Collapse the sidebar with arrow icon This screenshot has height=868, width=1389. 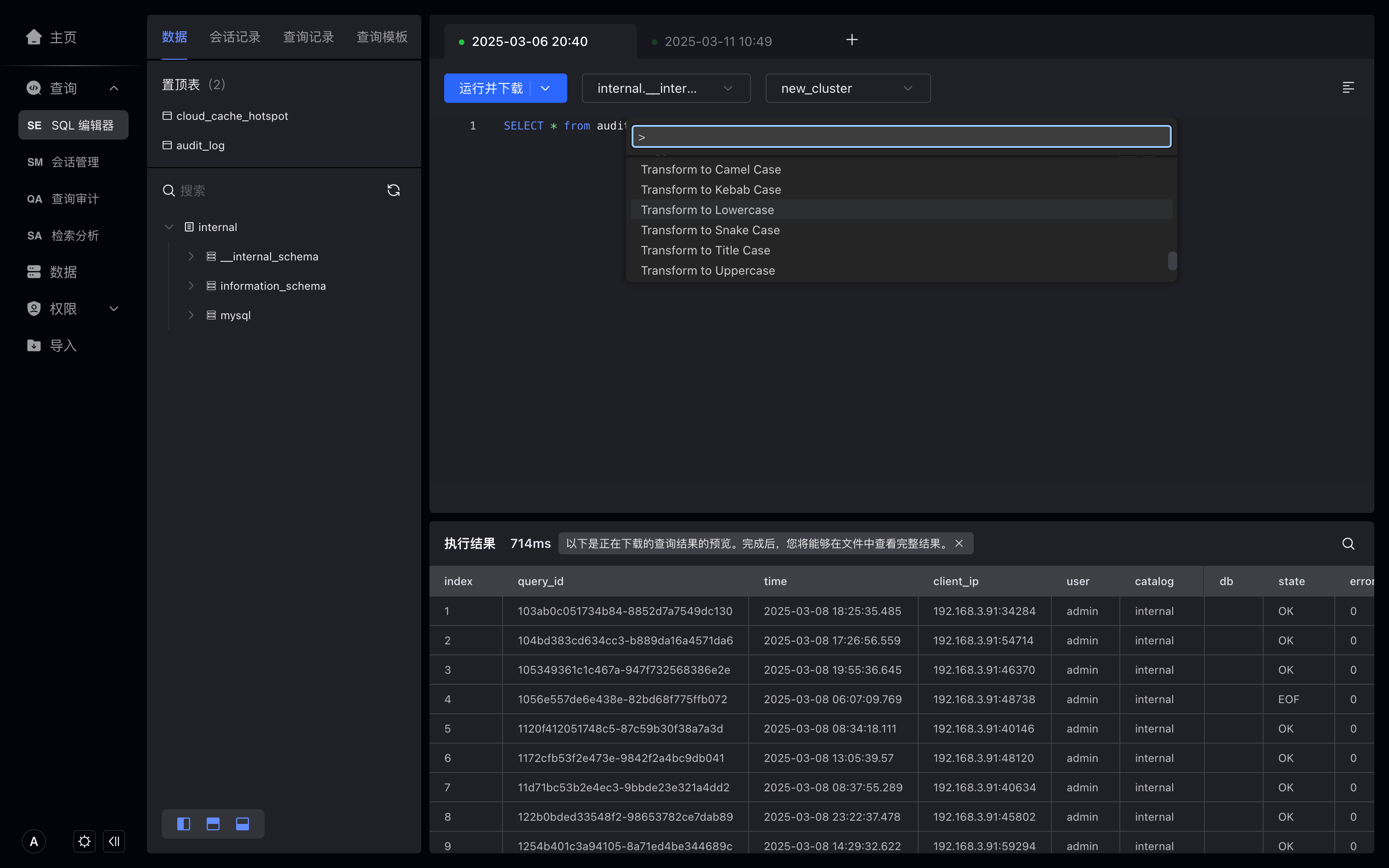113,841
